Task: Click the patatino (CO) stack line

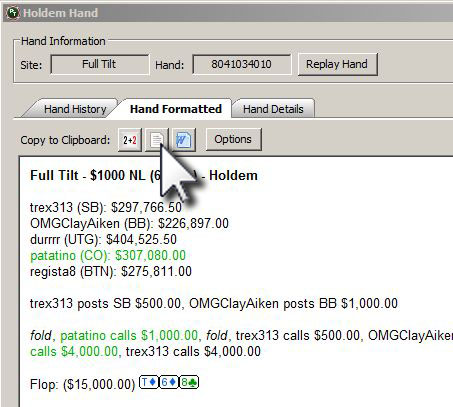Action: pos(108,256)
